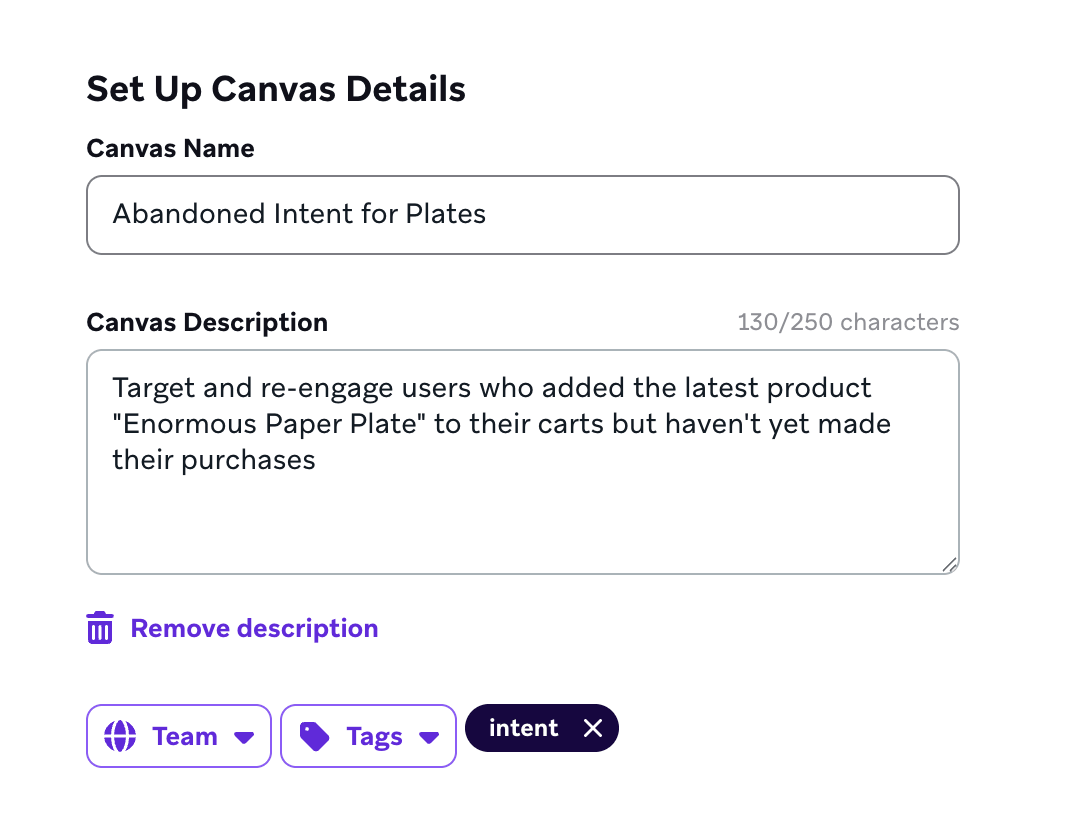The image size is (1070, 814).
Task: Open the Team selector by its label
Action: pos(185,736)
